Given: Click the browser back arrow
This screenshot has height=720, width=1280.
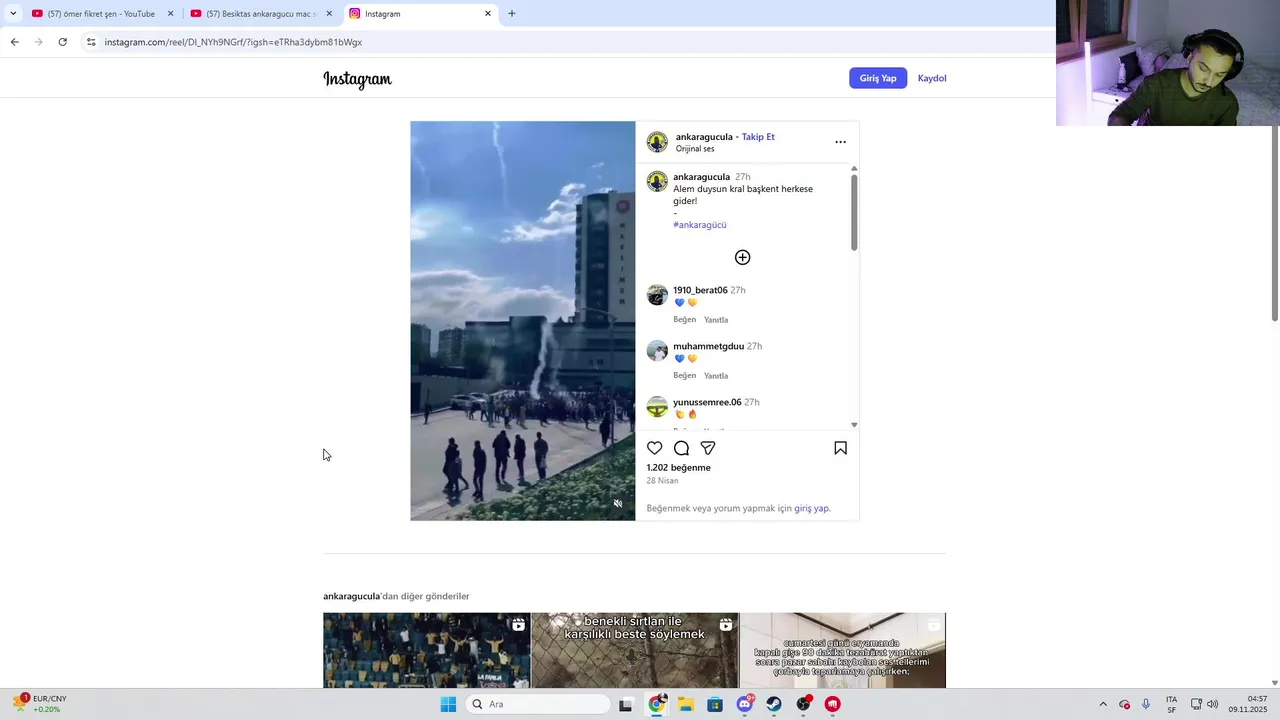Looking at the screenshot, I should pos(14,42).
